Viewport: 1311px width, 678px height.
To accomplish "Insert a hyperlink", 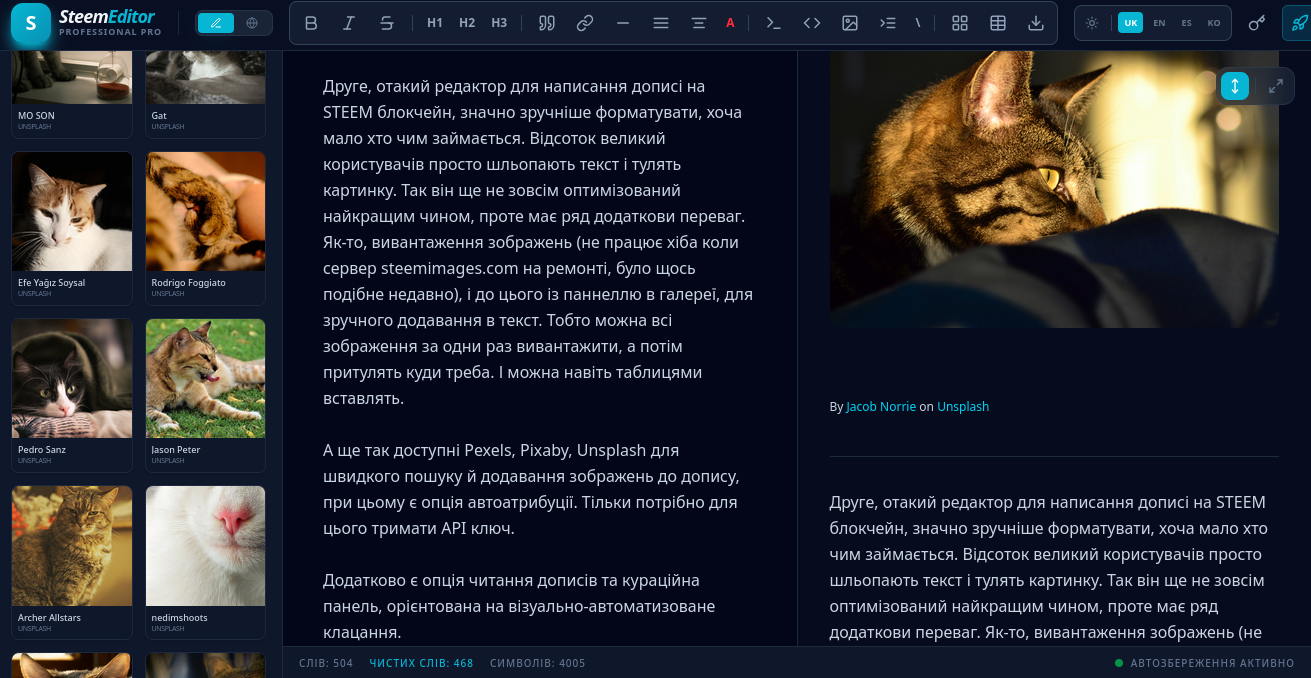I will pos(585,23).
